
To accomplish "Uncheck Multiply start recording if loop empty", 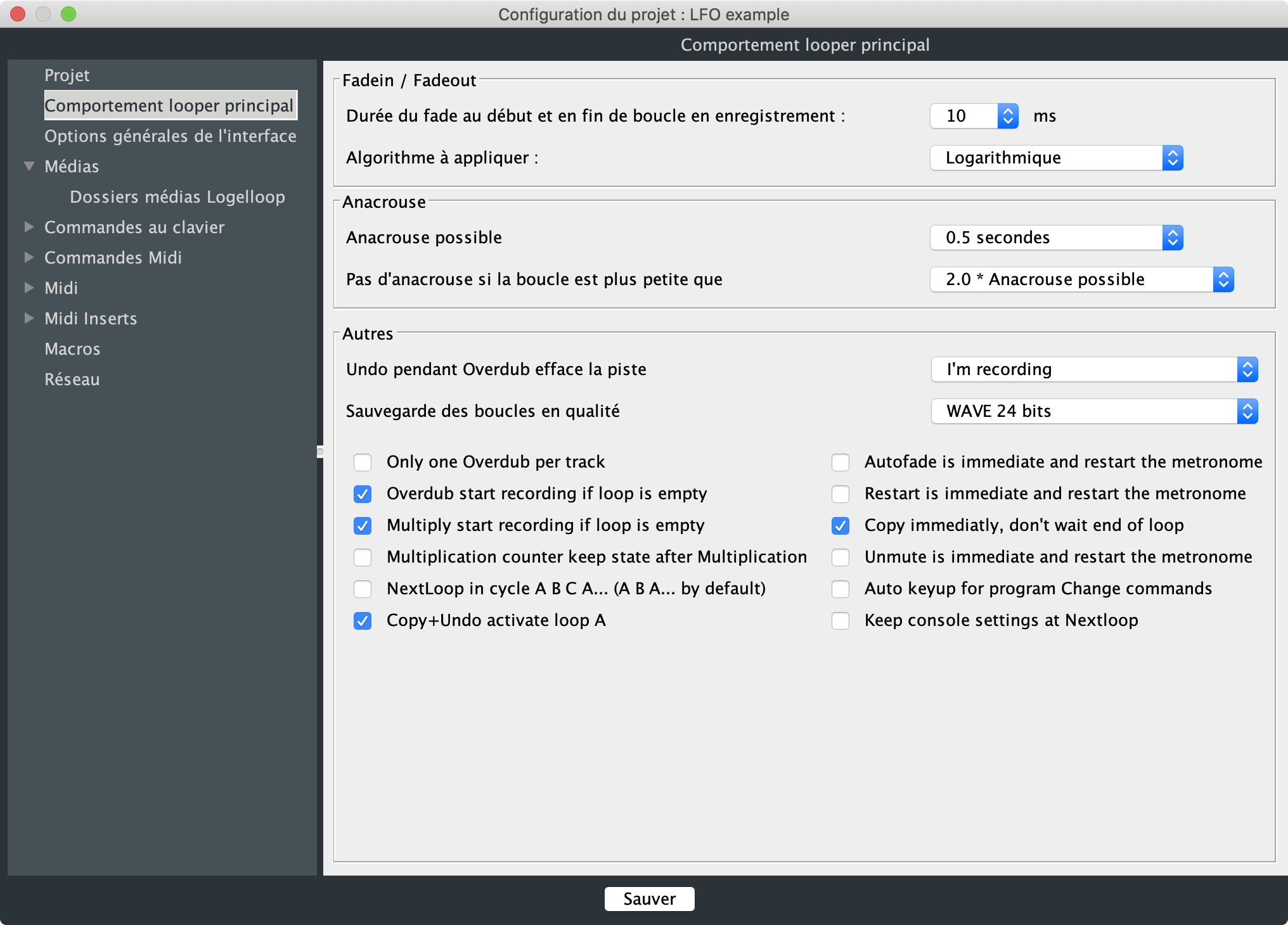I will coord(363,526).
